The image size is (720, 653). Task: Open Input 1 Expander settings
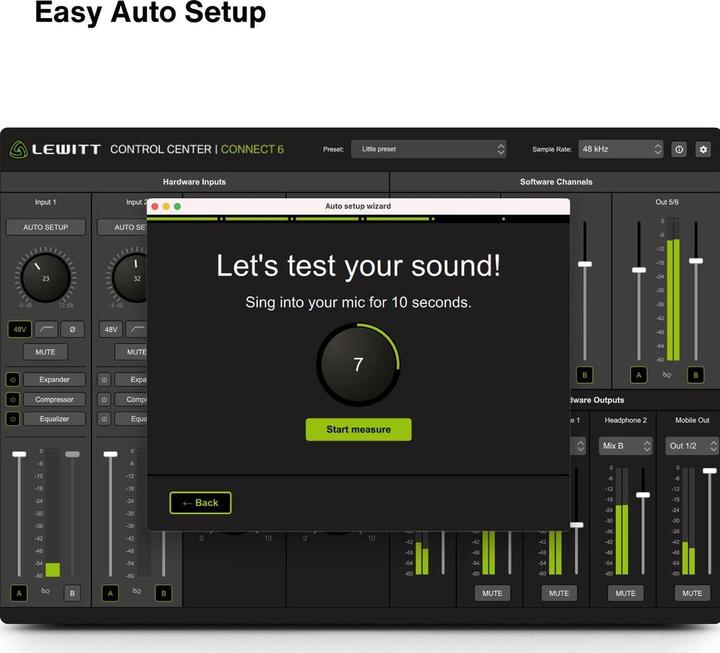(54, 379)
